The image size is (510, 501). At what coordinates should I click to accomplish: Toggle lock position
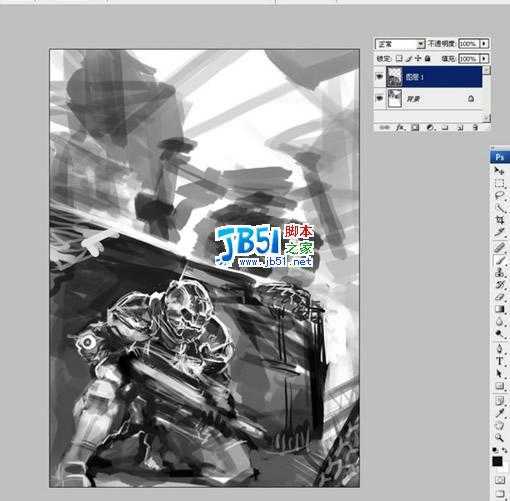point(418,59)
